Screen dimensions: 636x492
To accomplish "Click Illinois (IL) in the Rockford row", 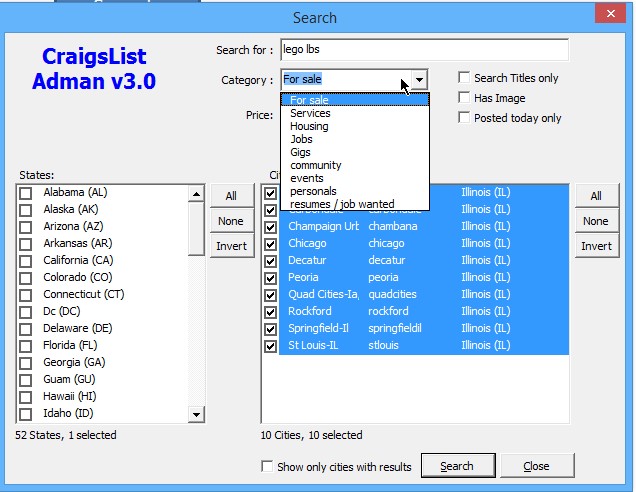I will coord(486,311).
